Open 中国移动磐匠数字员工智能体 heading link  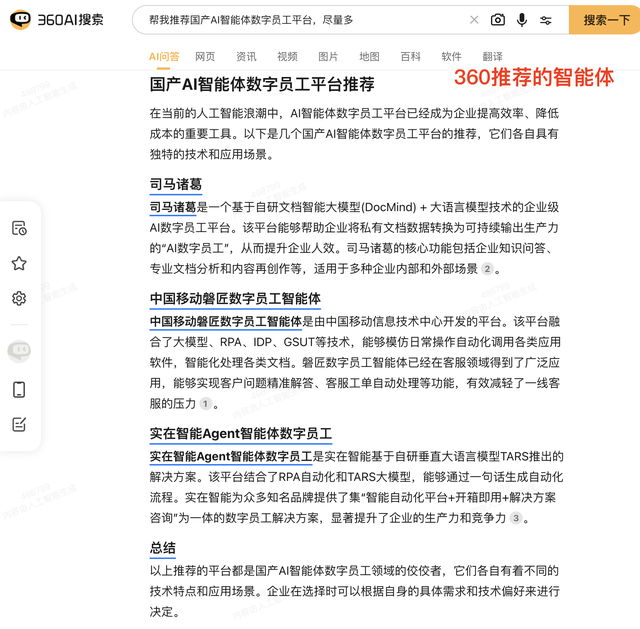(x=235, y=299)
